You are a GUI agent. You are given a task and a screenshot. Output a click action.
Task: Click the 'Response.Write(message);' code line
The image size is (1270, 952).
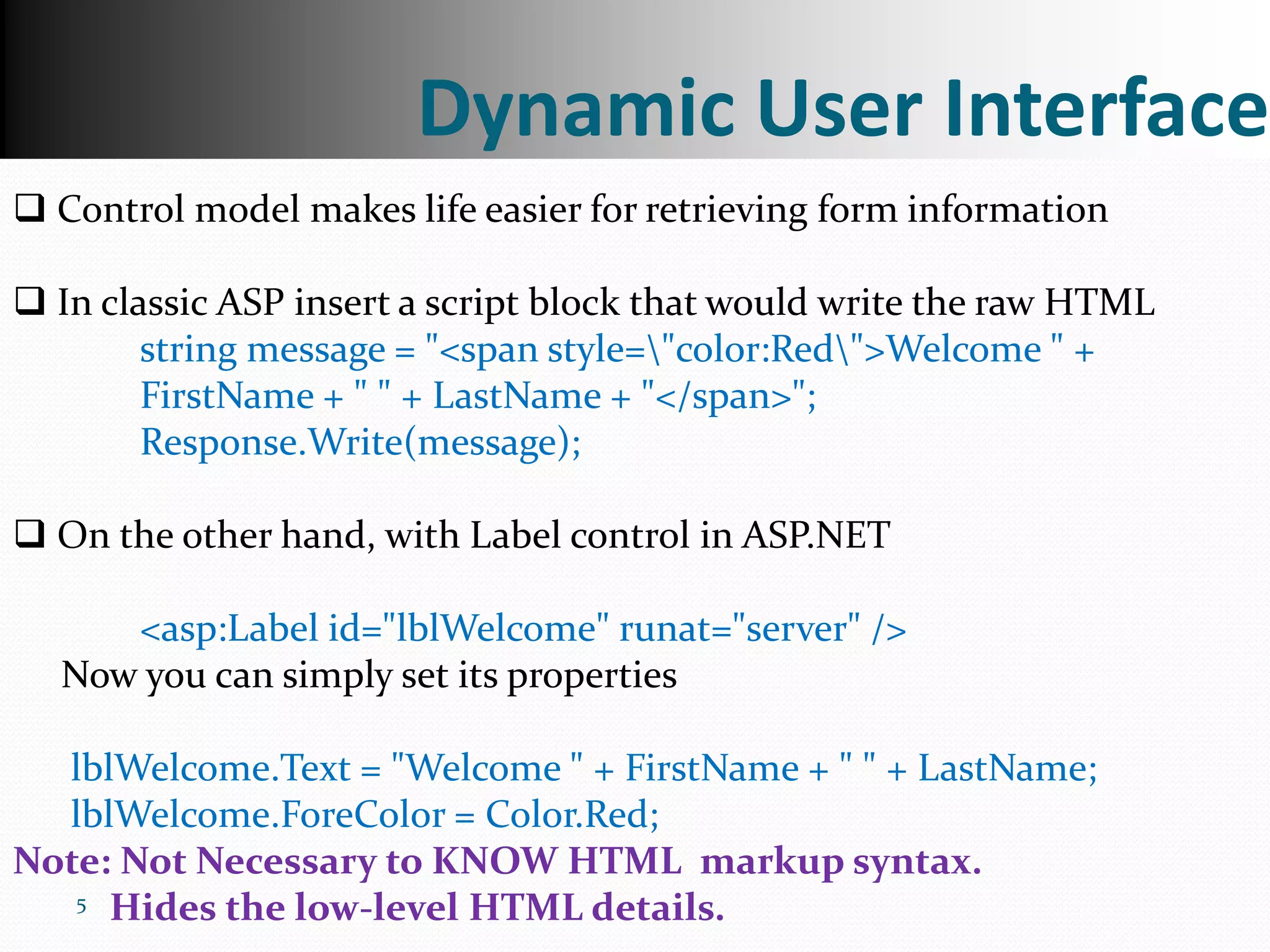pos(360,443)
